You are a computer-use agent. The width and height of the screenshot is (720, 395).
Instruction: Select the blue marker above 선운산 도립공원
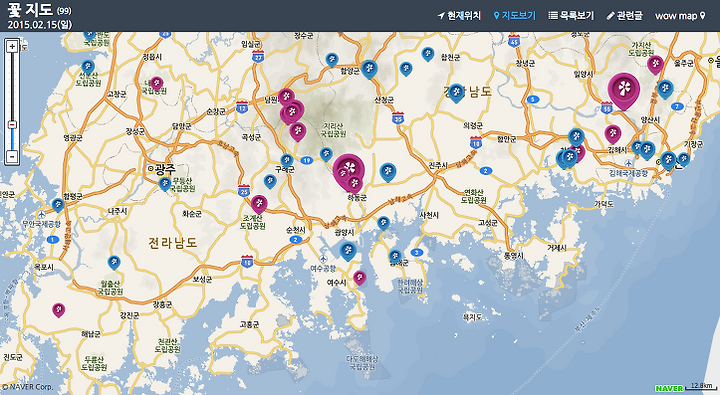pos(88,67)
